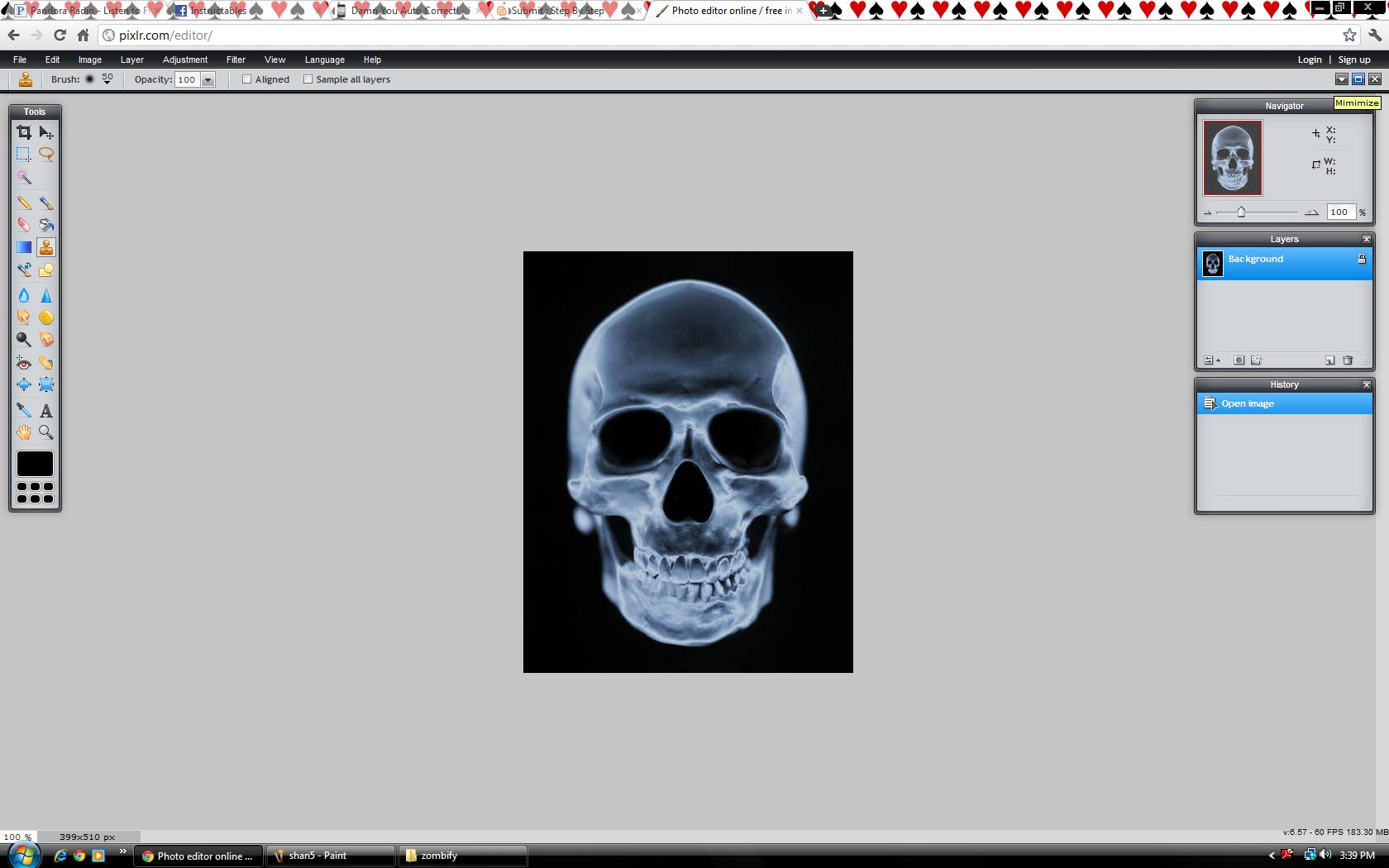The width and height of the screenshot is (1389, 868).
Task: Switch to shan5 - Paint taskbar window
Action: 330,856
